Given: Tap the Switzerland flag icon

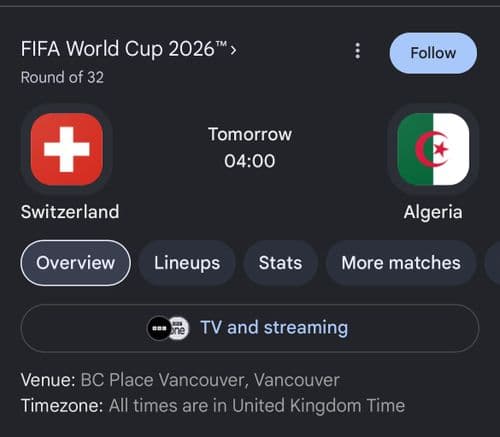Looking at the screenshot, I should [x=67, y=149].
